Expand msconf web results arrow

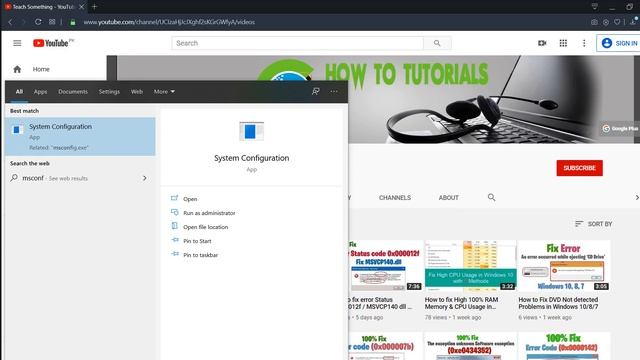coord(144,178)
